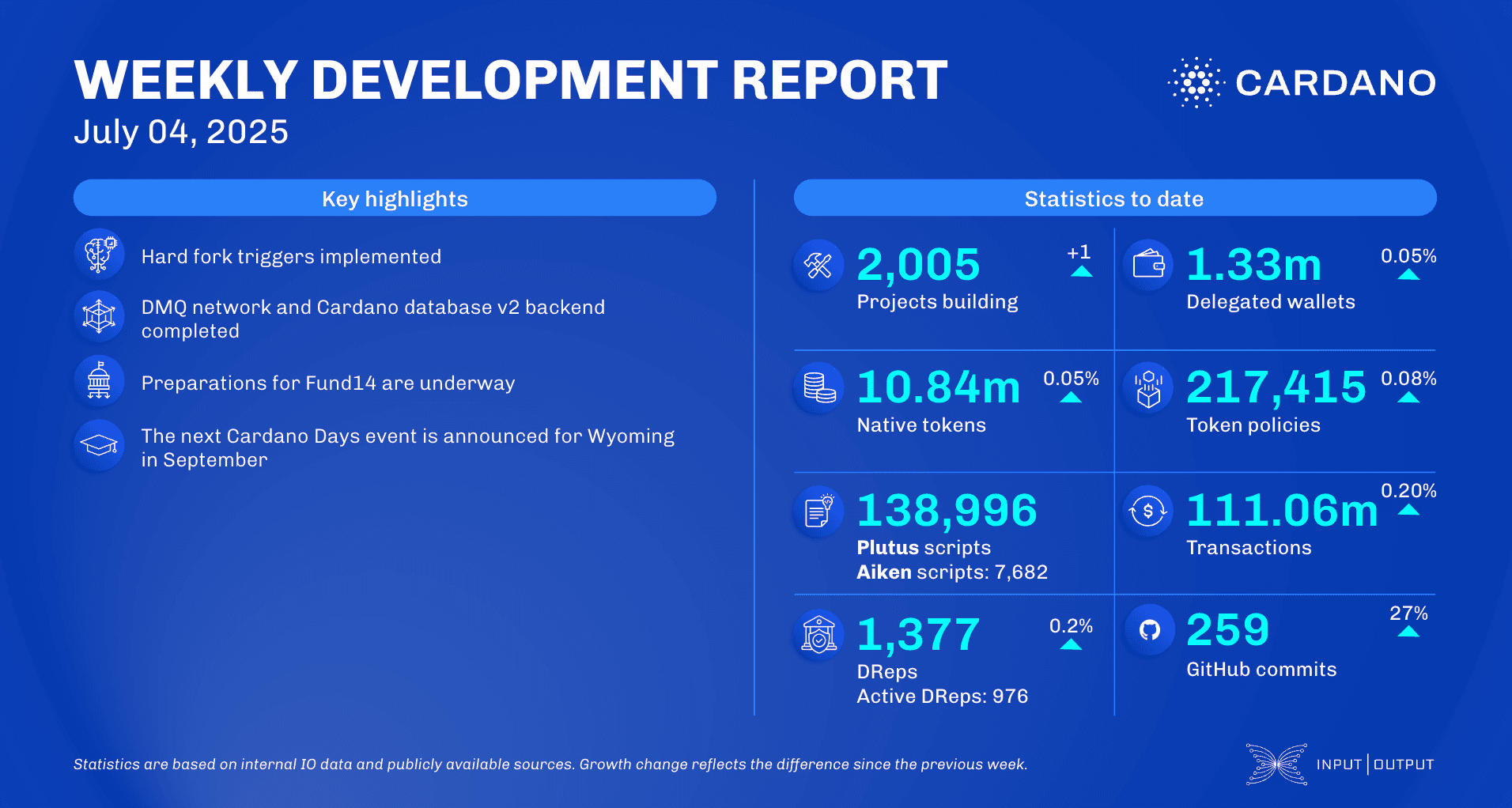The height and width of the screenshot is (808, 1512).
Task: Click the DMQ network cube icon
Action: click(99, 317)
